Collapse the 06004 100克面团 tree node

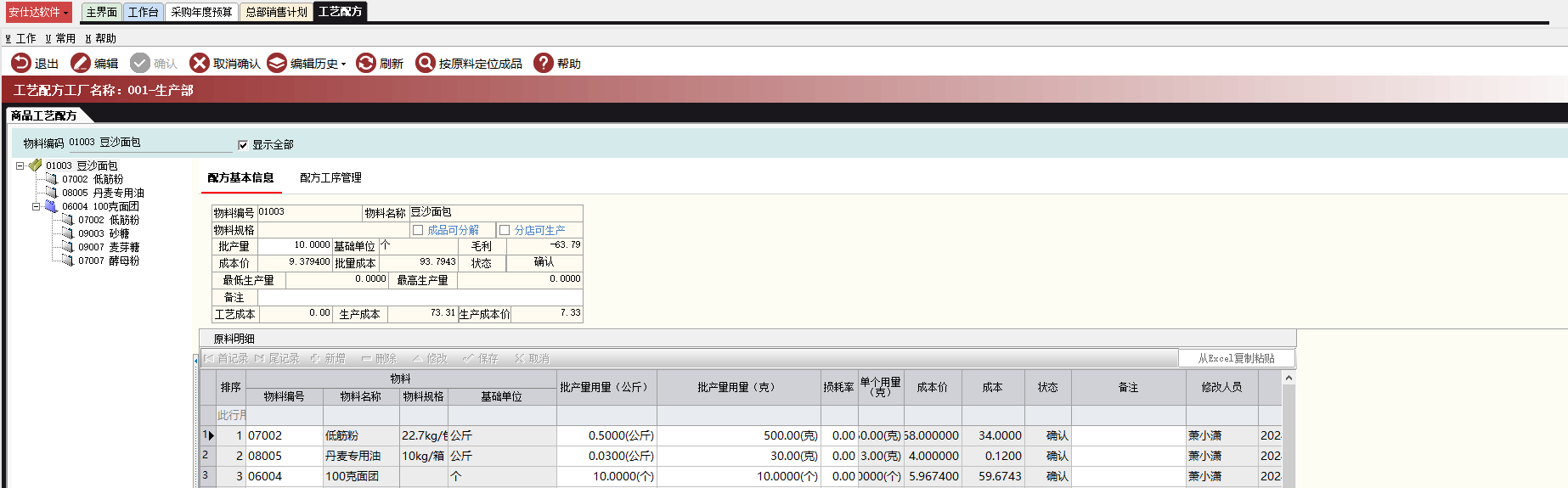[x=36, y=206]
